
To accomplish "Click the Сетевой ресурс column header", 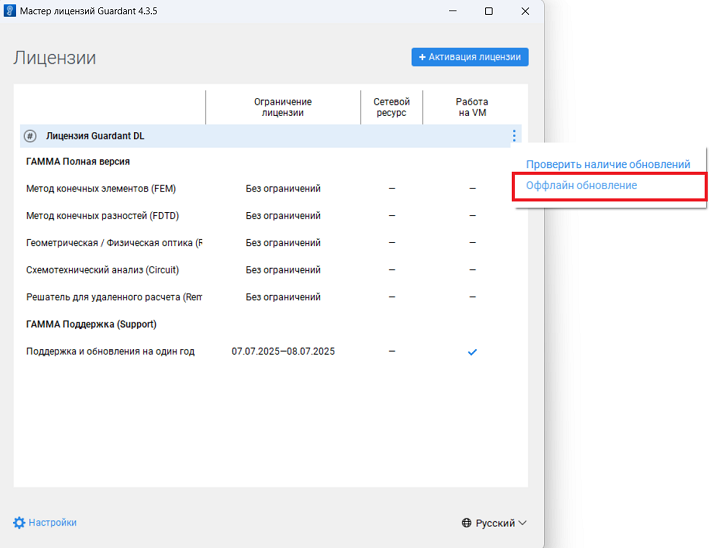I will pos(391,107).
